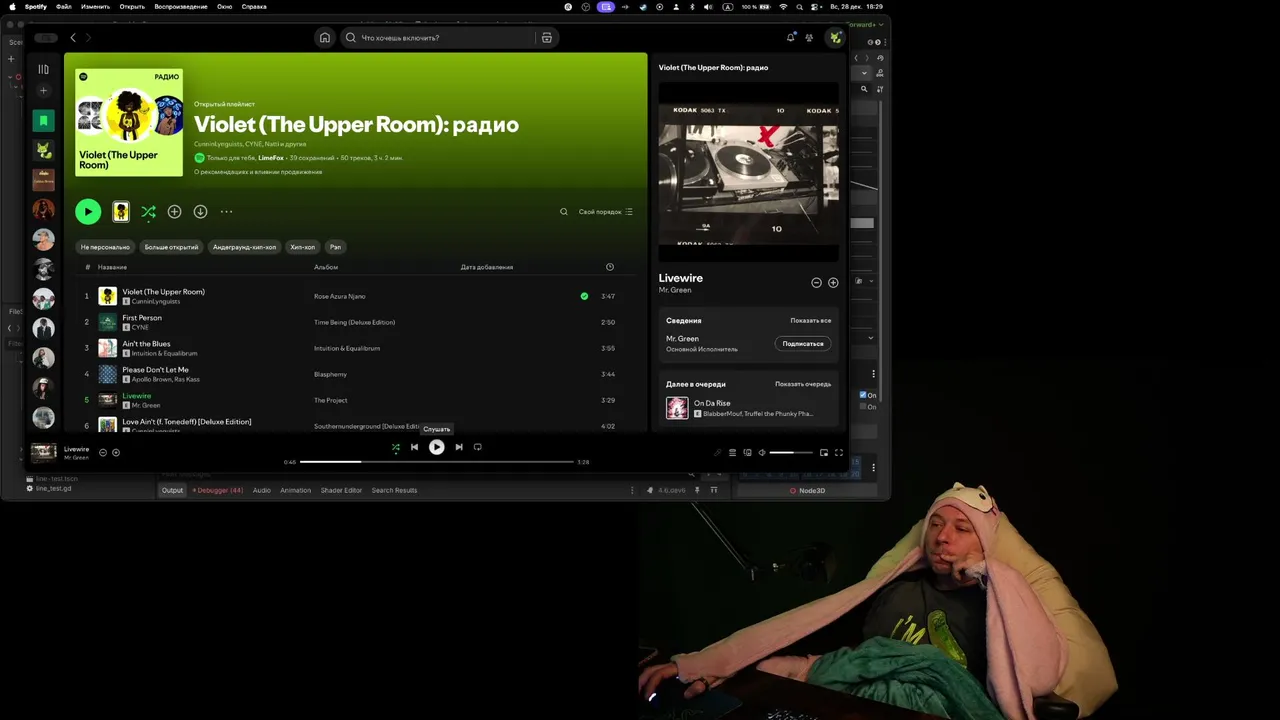
Task: Download the playlist with the arrow icon
Action: pos(200,211)
